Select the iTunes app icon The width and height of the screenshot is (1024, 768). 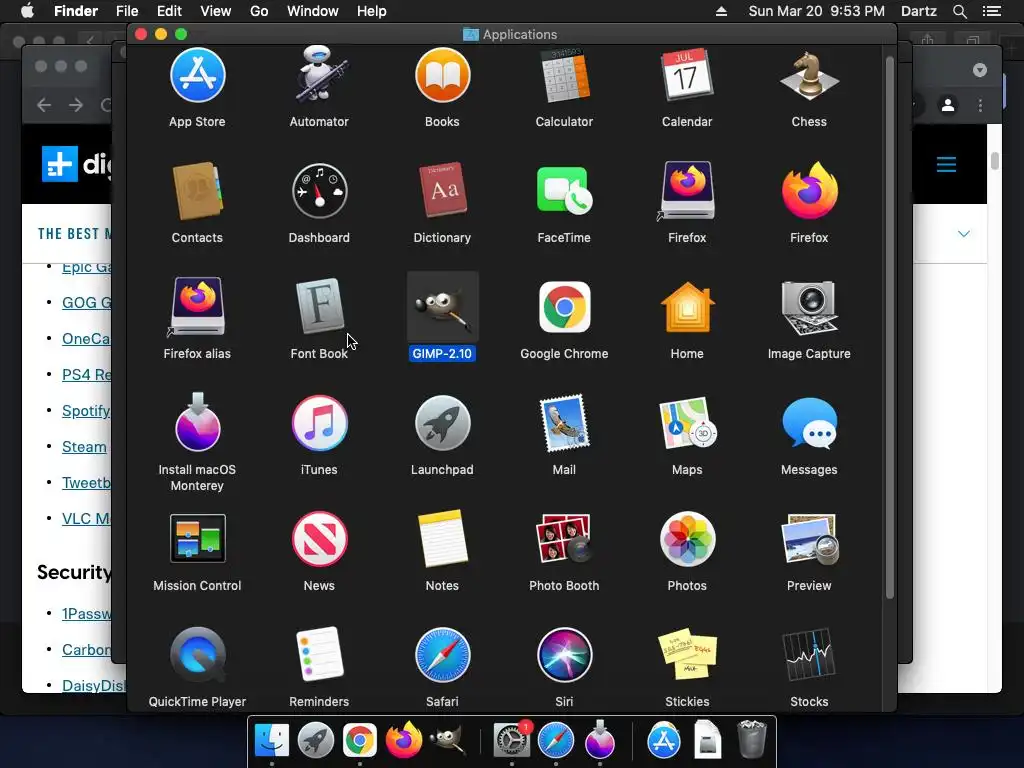319,423
